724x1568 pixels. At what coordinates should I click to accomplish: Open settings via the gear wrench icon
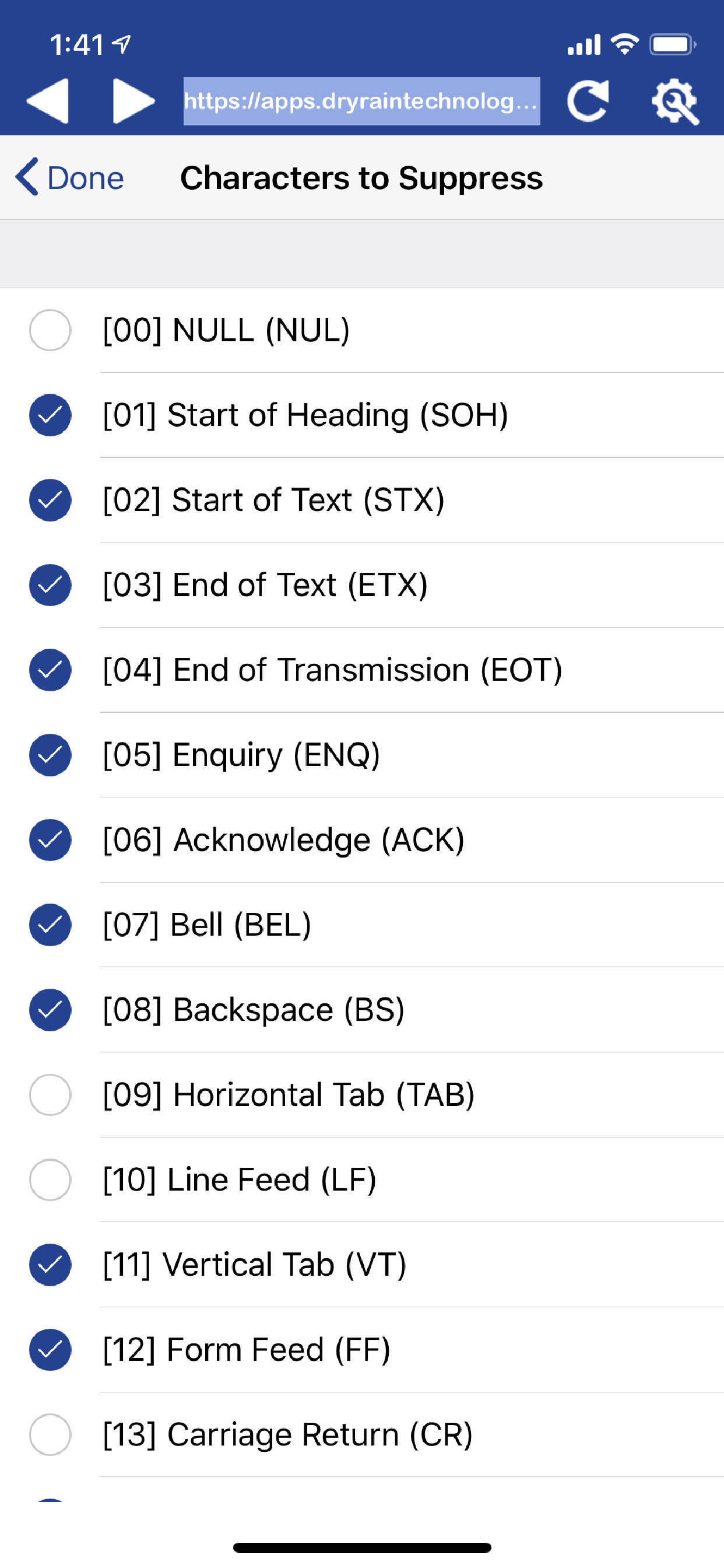click(x=674, y=101)
